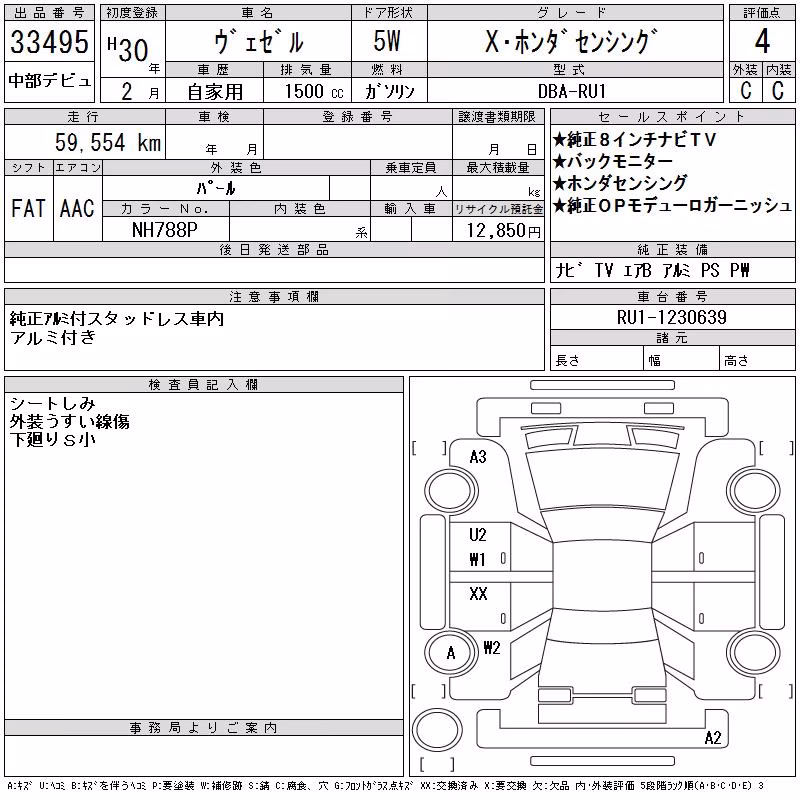
Task: Click sales point 純正8インチナビTV
Action: point(635,139)
